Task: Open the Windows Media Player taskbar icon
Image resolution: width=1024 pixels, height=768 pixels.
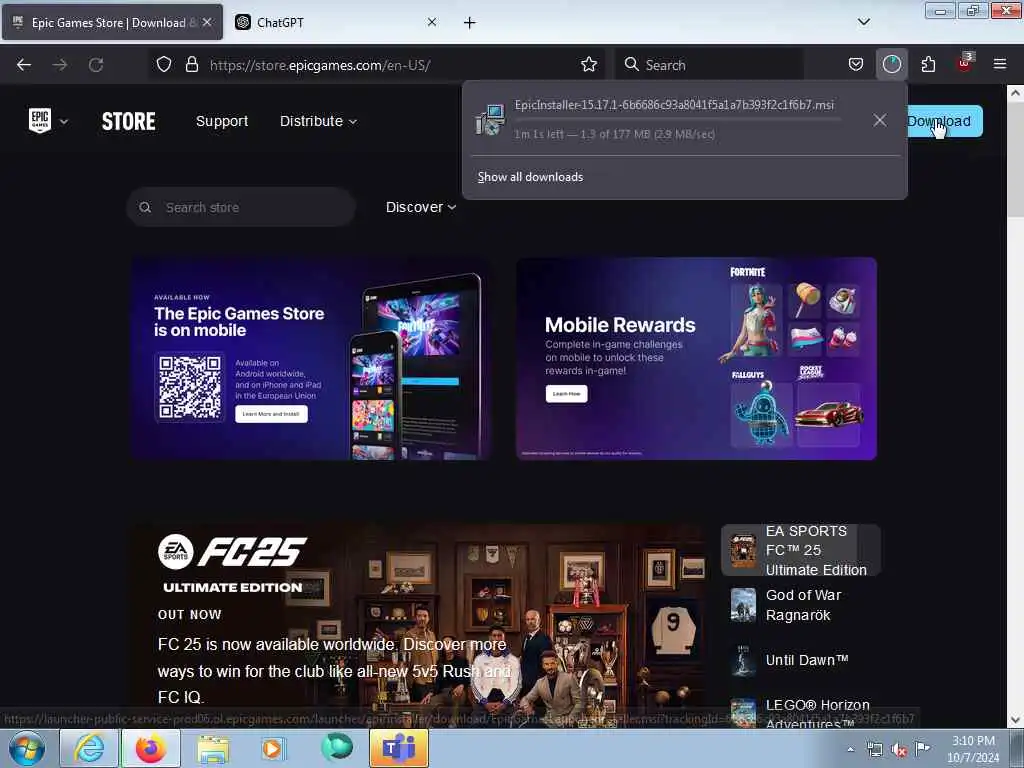Action: tap(272, 748)
